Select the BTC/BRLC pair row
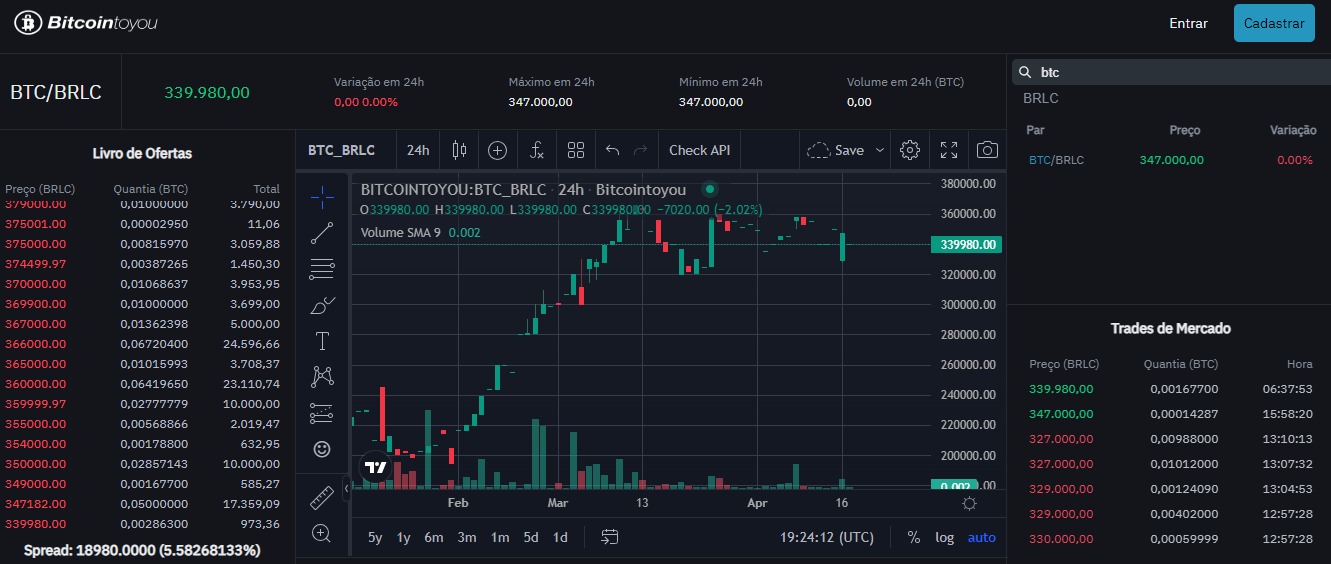1331x564 pixels. coord(1169,160)
